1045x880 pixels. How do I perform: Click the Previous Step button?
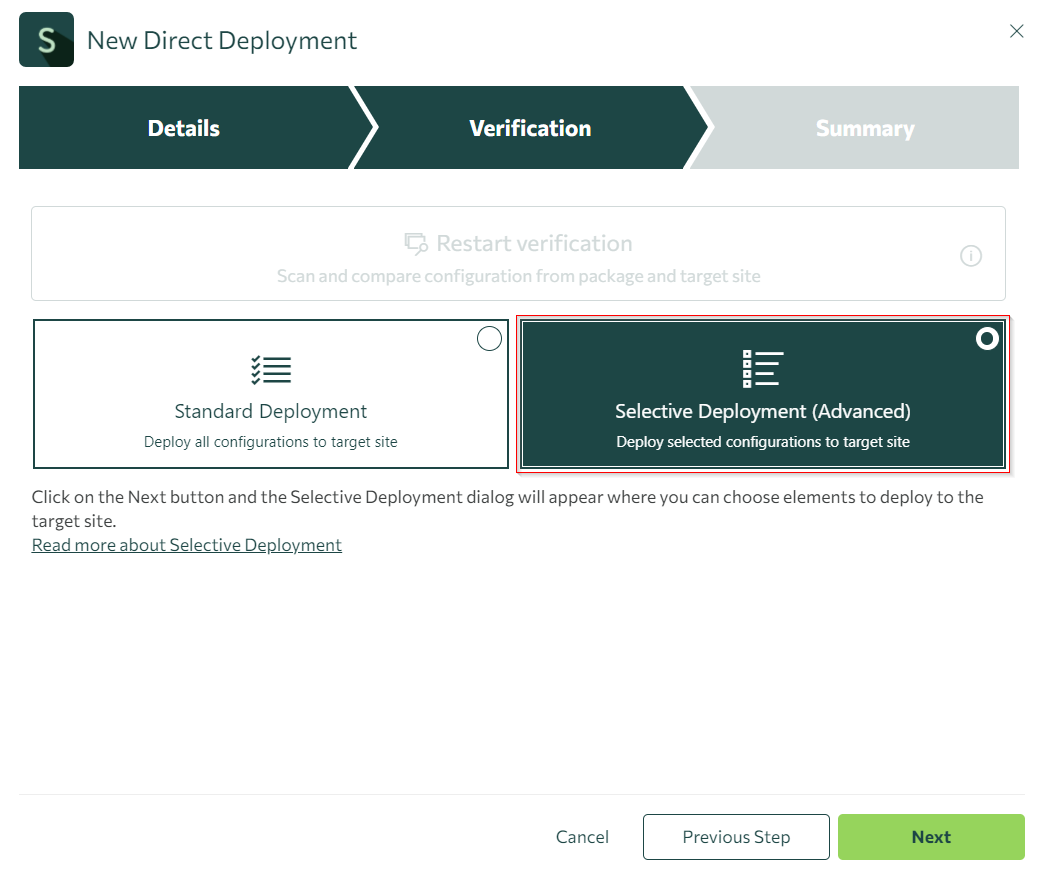[736, 837]
